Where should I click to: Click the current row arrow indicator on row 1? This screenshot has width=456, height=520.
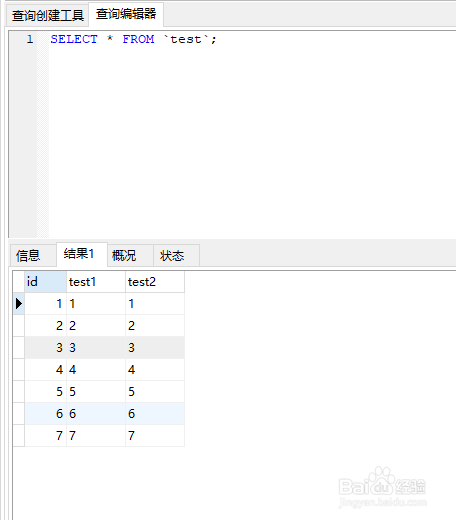point(19,303)
